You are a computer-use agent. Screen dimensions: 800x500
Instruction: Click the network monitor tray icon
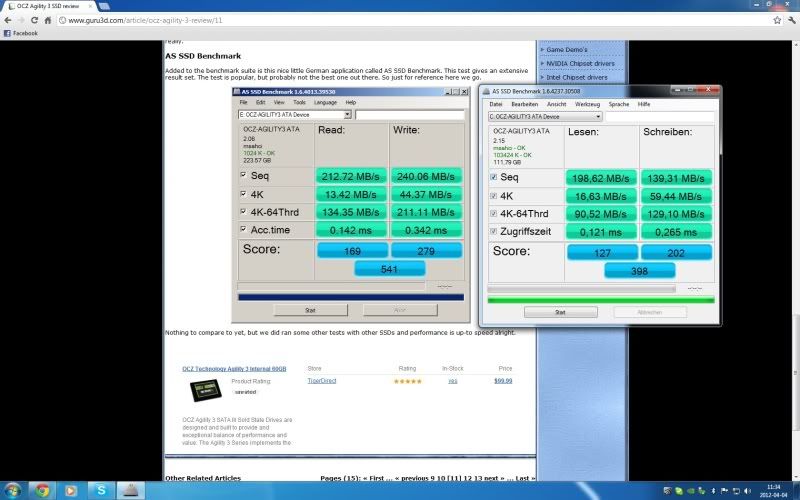(736, 491)
